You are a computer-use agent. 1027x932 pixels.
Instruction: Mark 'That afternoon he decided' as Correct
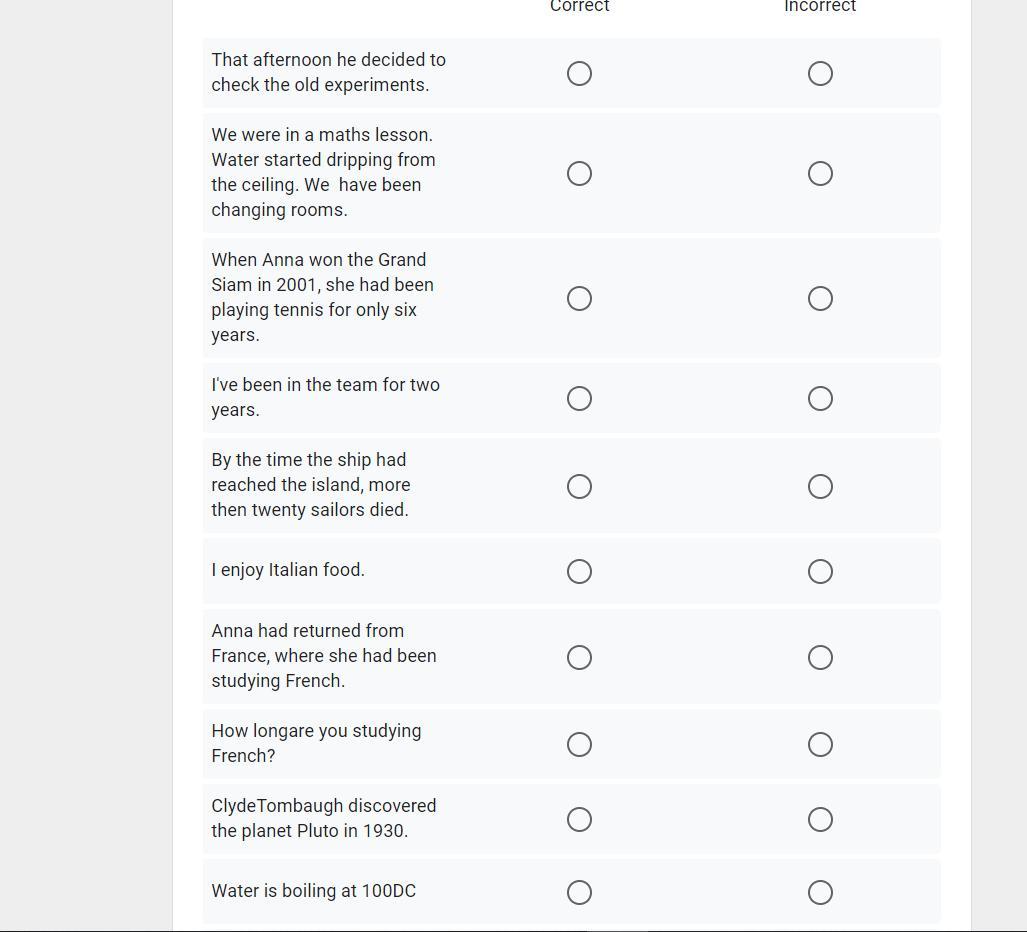click(579, 74)
